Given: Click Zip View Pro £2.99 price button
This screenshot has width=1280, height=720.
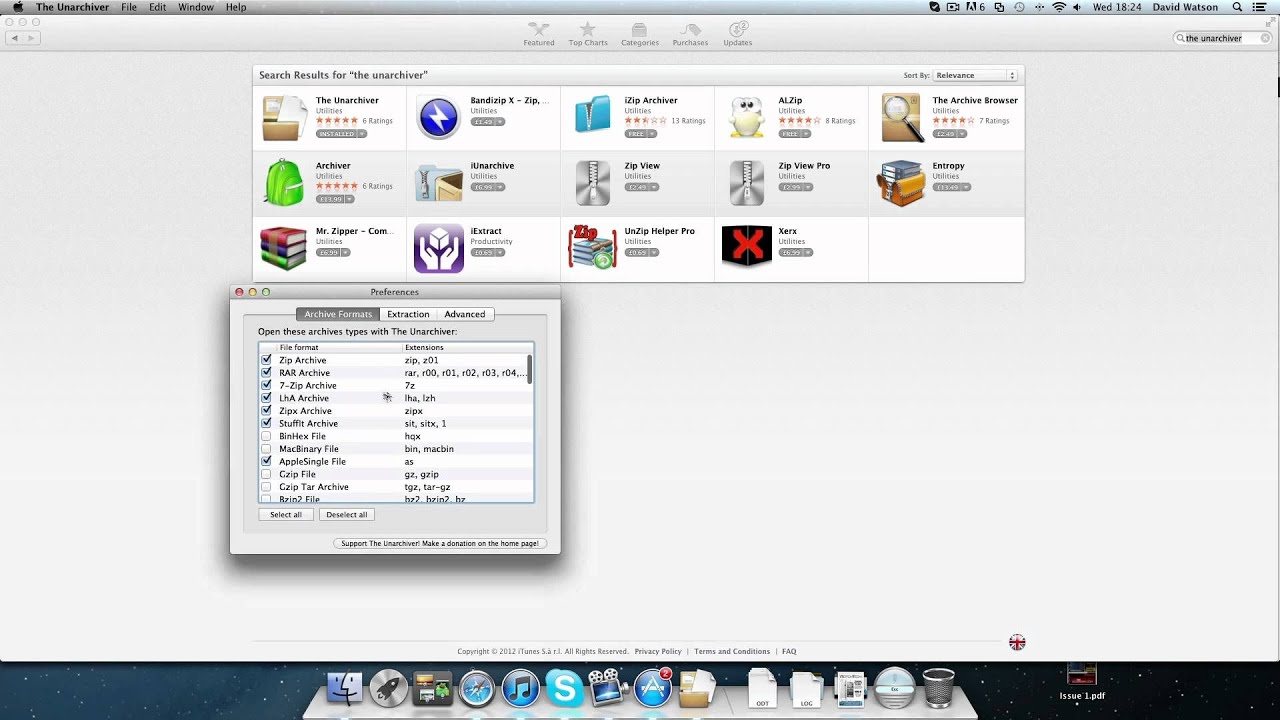Looking at the screenshot, I should pos(796,187).
